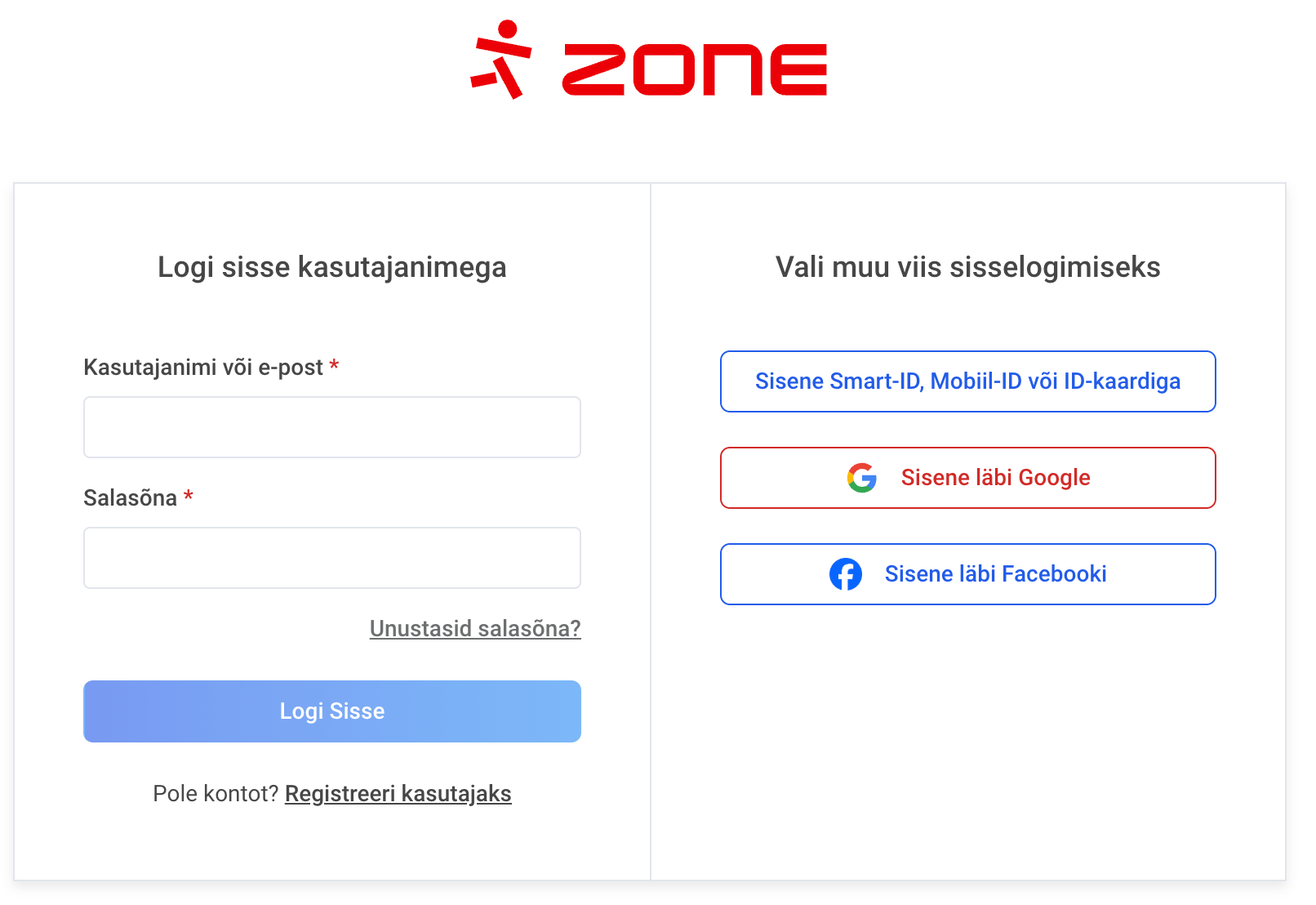Click the vertical divider between login panels
The height and width of the screenshot is (905, 1316).
(651, 531)
